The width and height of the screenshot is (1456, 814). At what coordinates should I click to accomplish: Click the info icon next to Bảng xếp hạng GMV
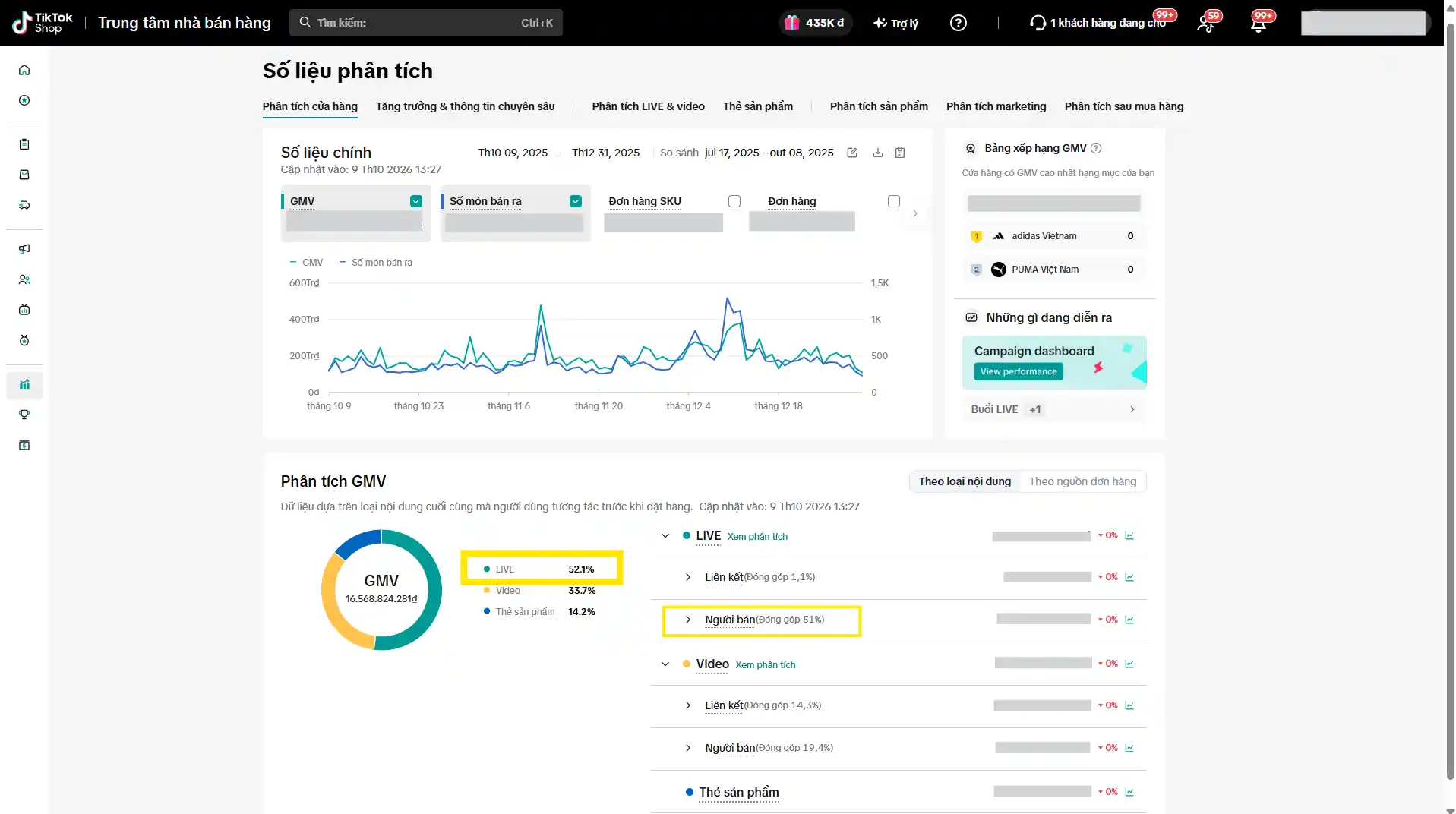tap(1096, 148)
